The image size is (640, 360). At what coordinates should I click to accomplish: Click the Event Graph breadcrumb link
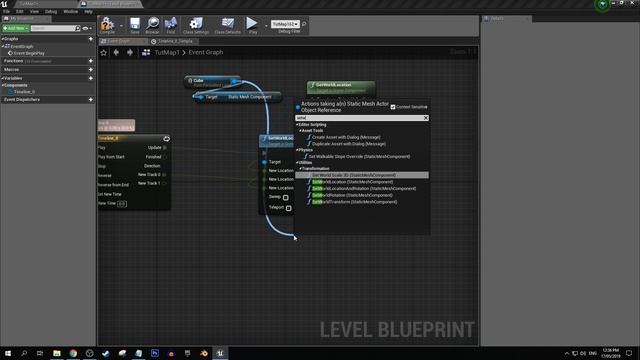[206, 52]
